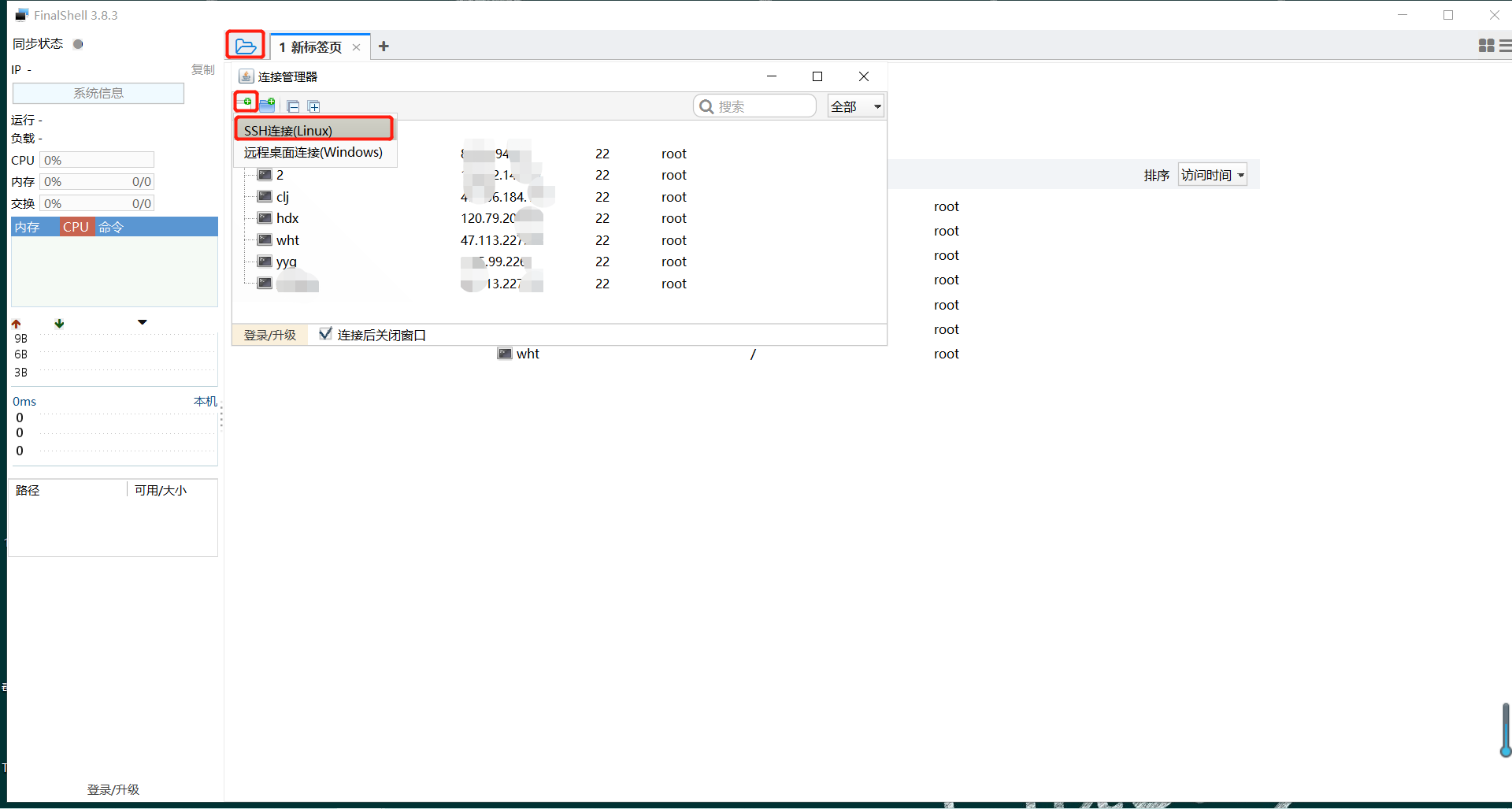Click the 47.113.227 IP address of wht
This screenshot has height=809, width=1512.
click(x=492, y=240)
